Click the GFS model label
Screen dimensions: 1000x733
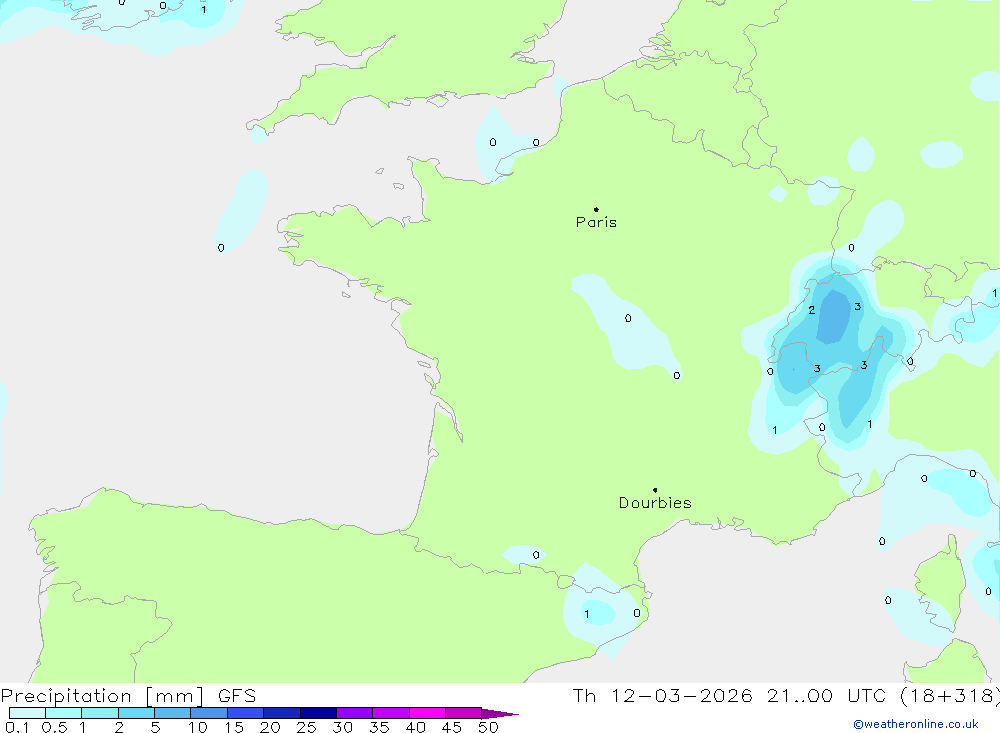pos(237,696)
